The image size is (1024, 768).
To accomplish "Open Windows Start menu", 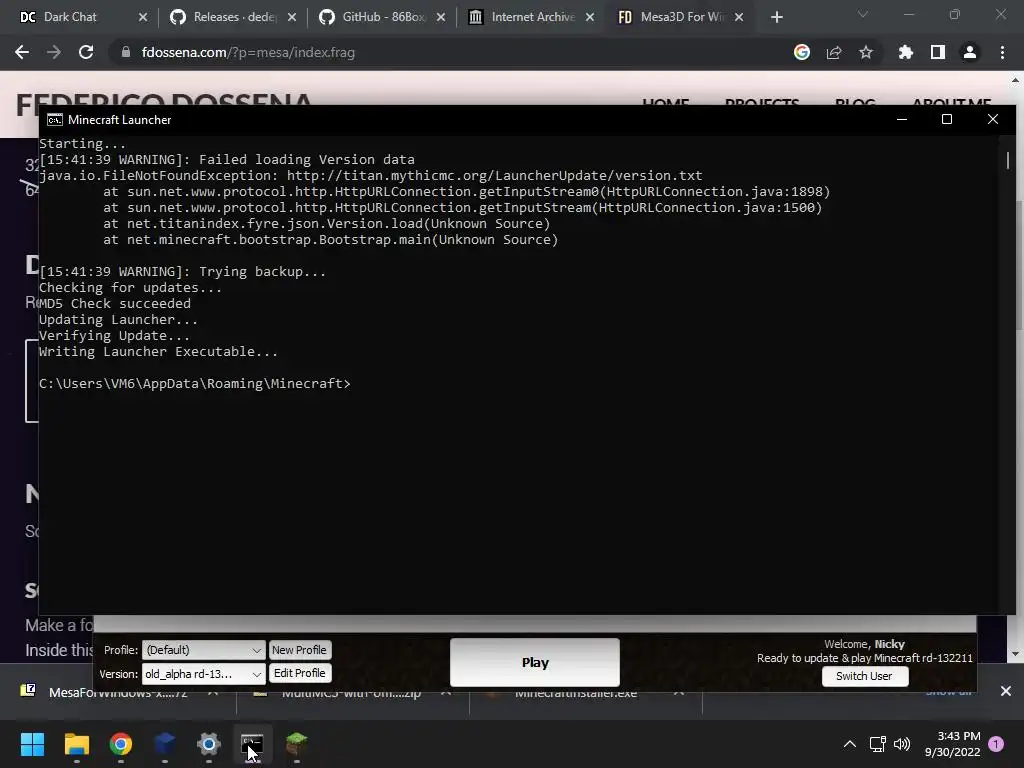I will pos(32,744).
